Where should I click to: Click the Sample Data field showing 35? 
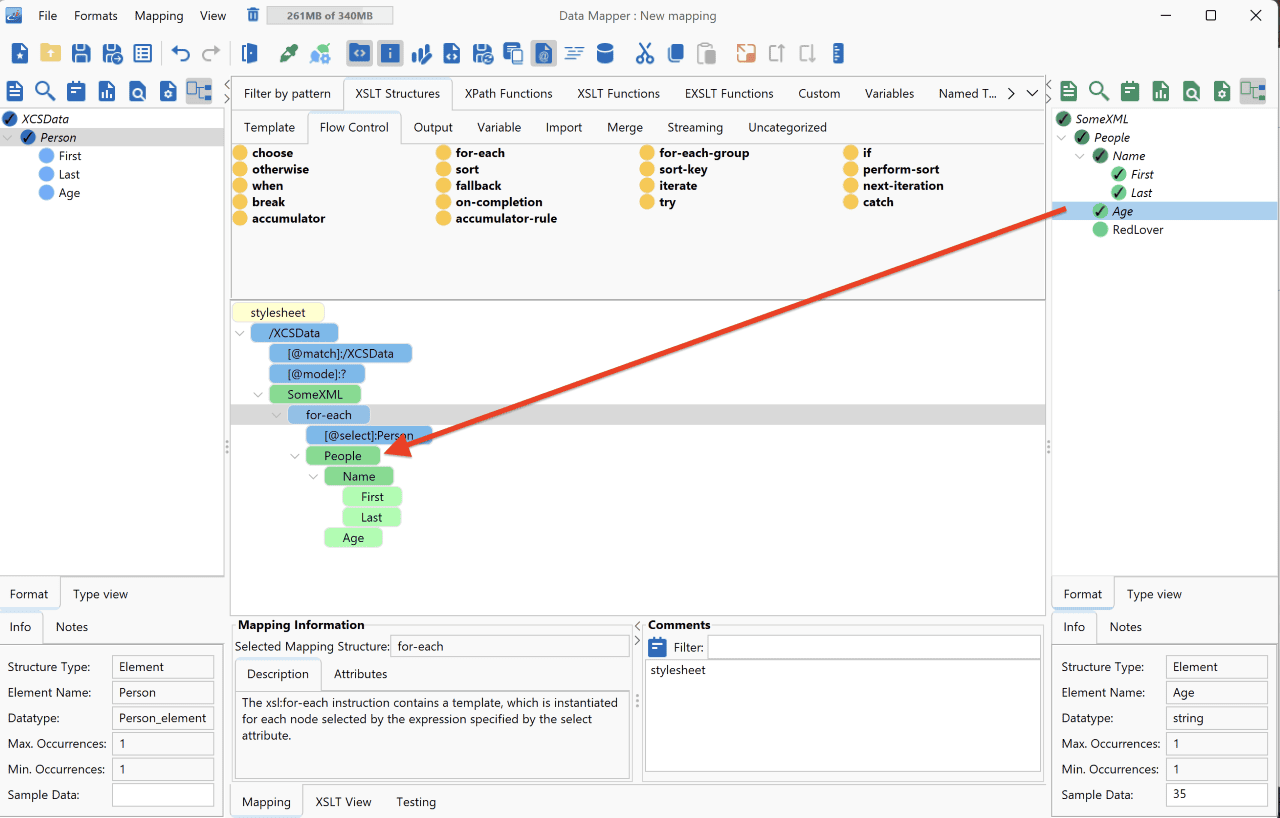[x=1217, y=795]
